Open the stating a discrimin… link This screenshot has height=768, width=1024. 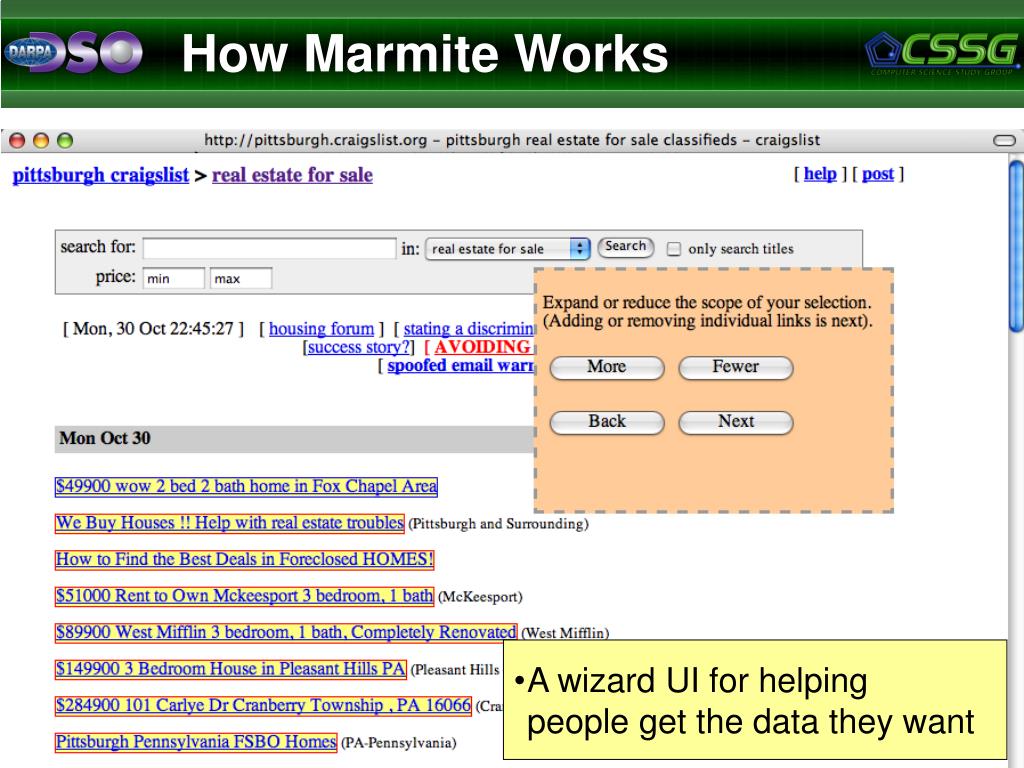point(469,328)
